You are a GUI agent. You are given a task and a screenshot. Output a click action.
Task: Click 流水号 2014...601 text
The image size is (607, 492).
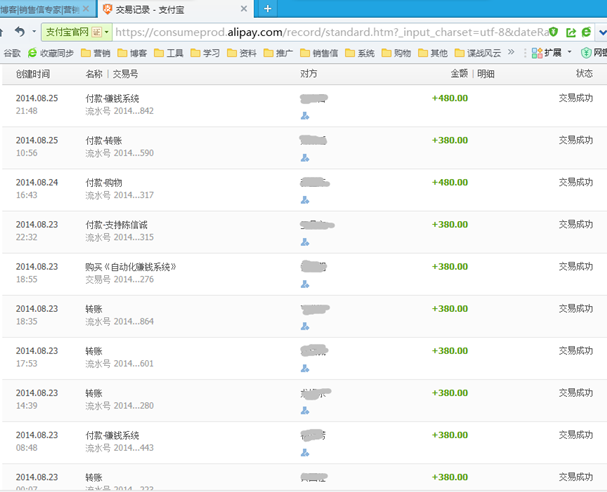pos(120,363)
